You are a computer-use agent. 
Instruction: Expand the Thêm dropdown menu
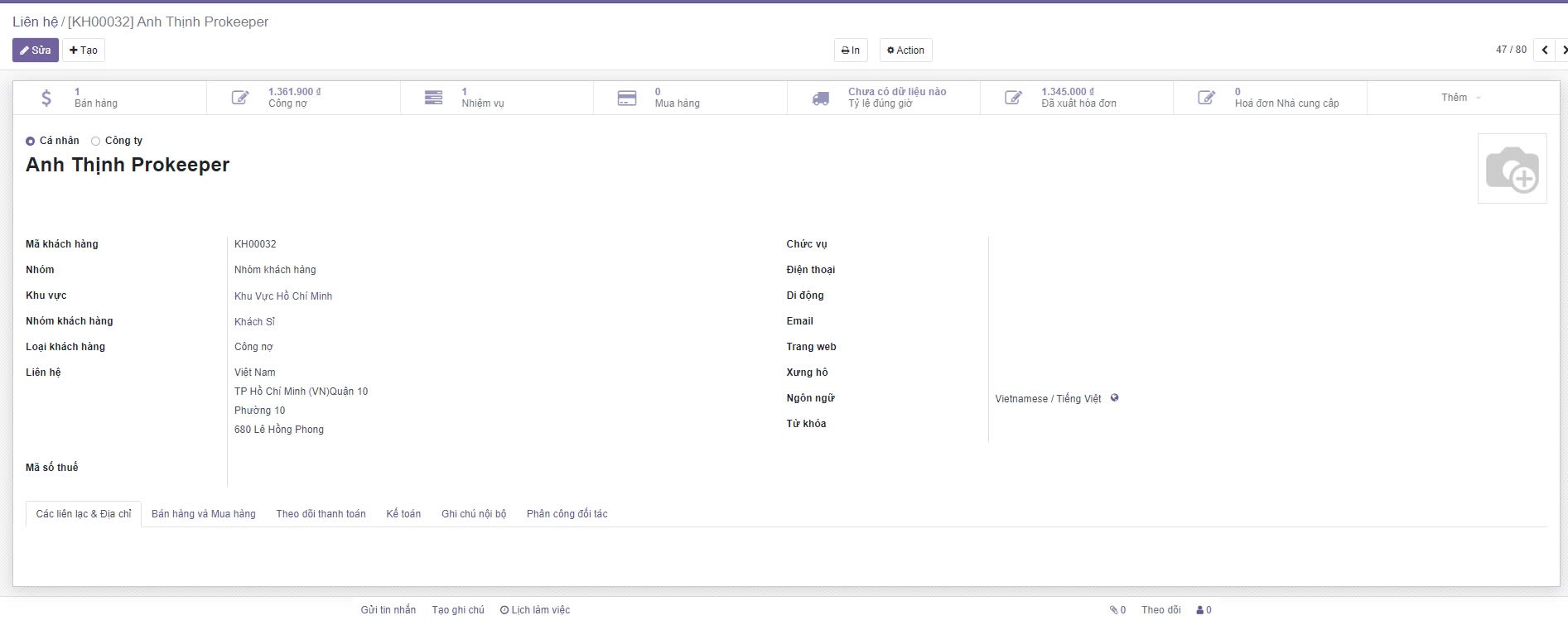[x=1461, y=98]
